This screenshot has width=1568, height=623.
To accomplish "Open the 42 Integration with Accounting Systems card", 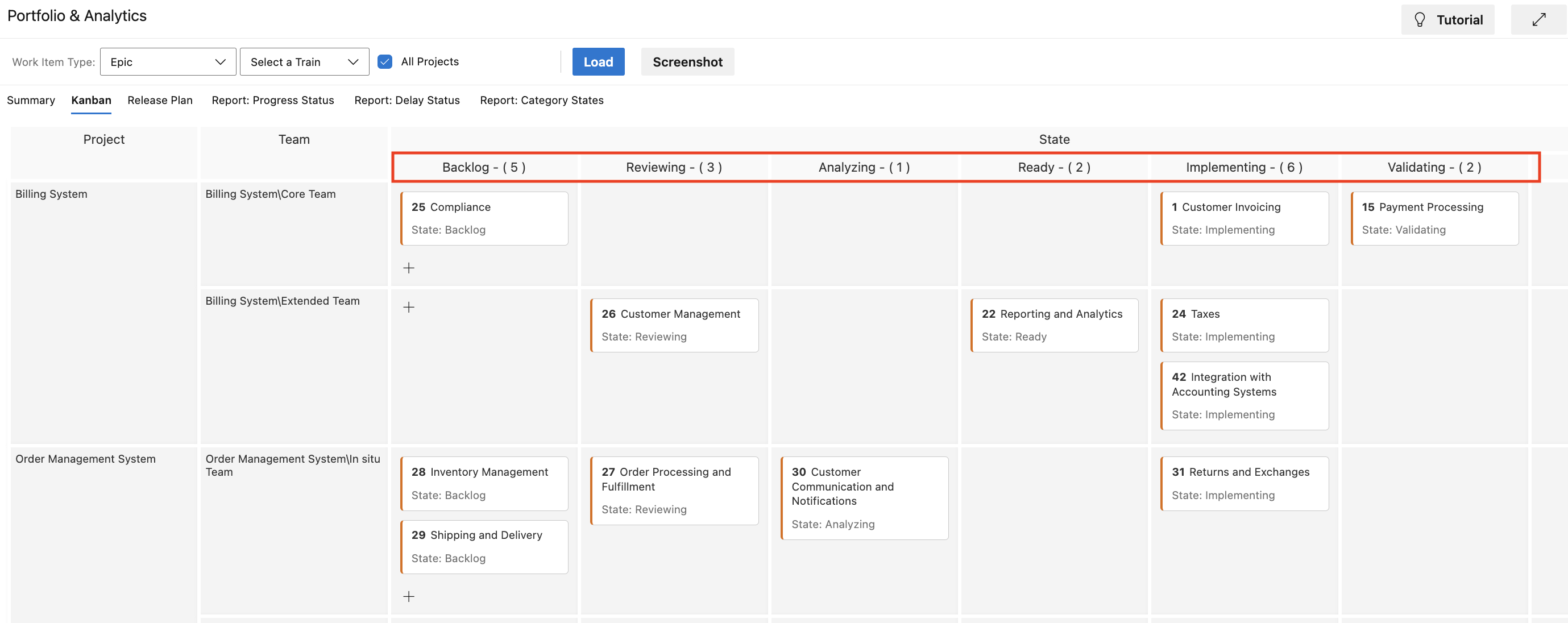I will (1243, 396).
